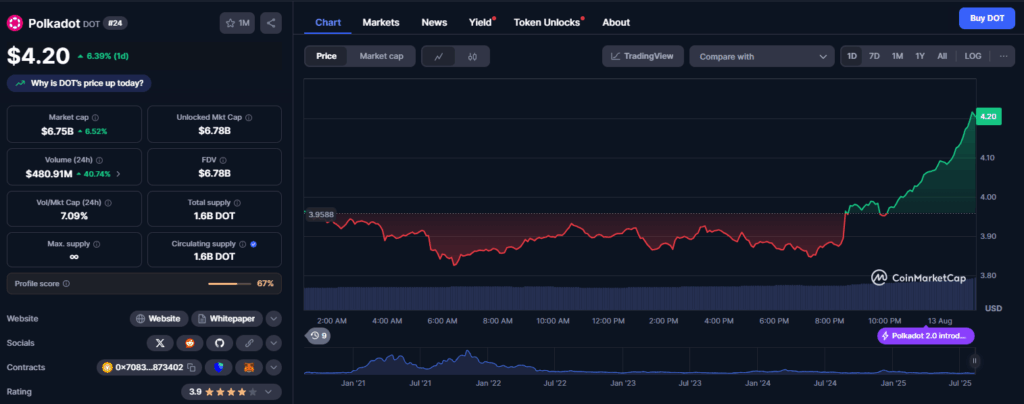Click the Market cap info icon
Screen dimensions: 1024x404
95,117
